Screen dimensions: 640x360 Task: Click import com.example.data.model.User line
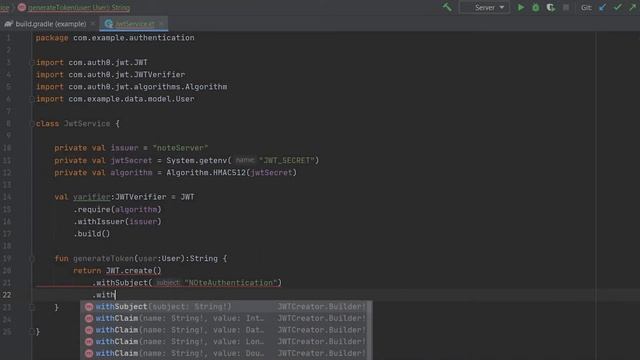(x=115, y=99)
